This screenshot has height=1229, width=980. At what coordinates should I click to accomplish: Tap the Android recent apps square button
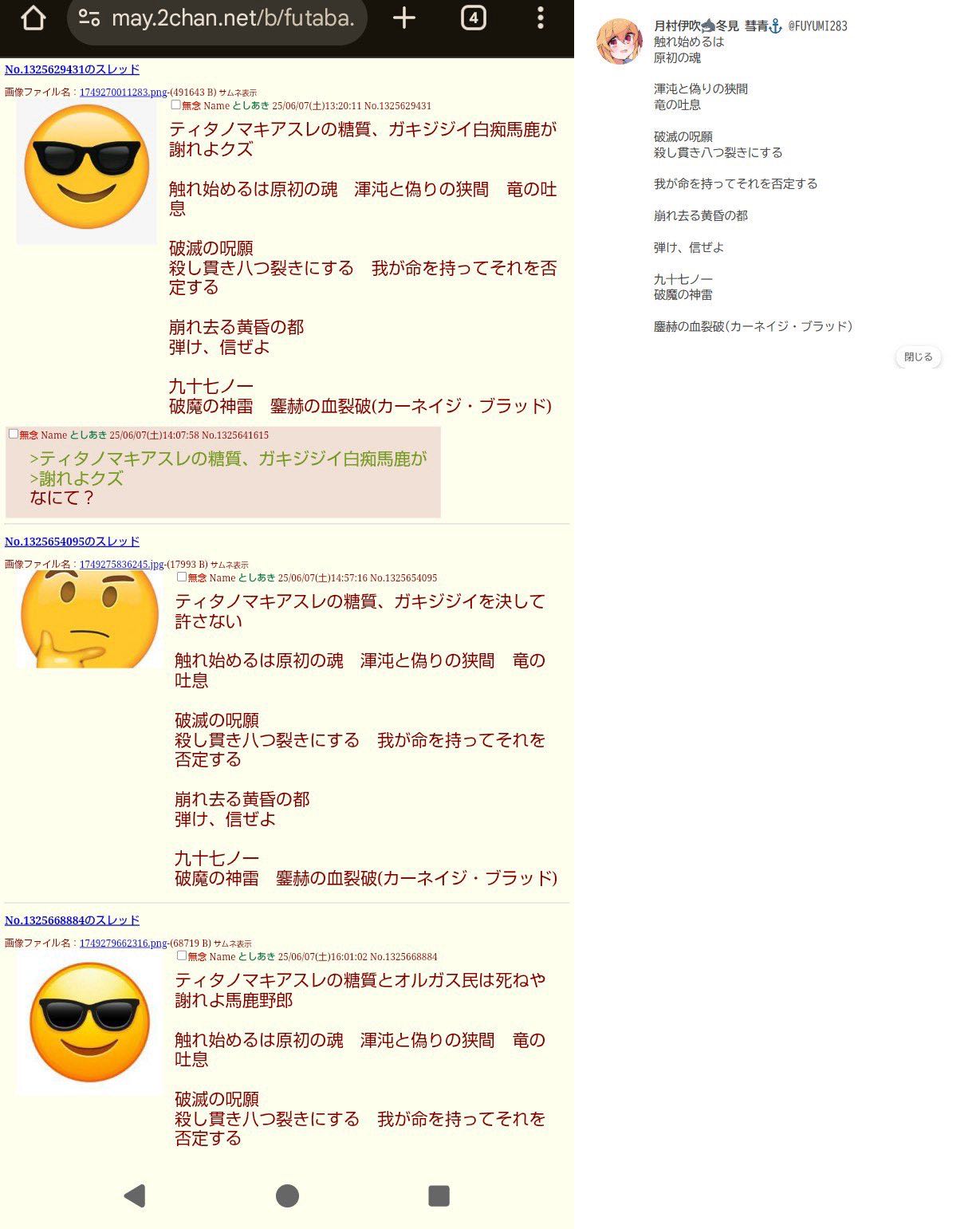439,1196
